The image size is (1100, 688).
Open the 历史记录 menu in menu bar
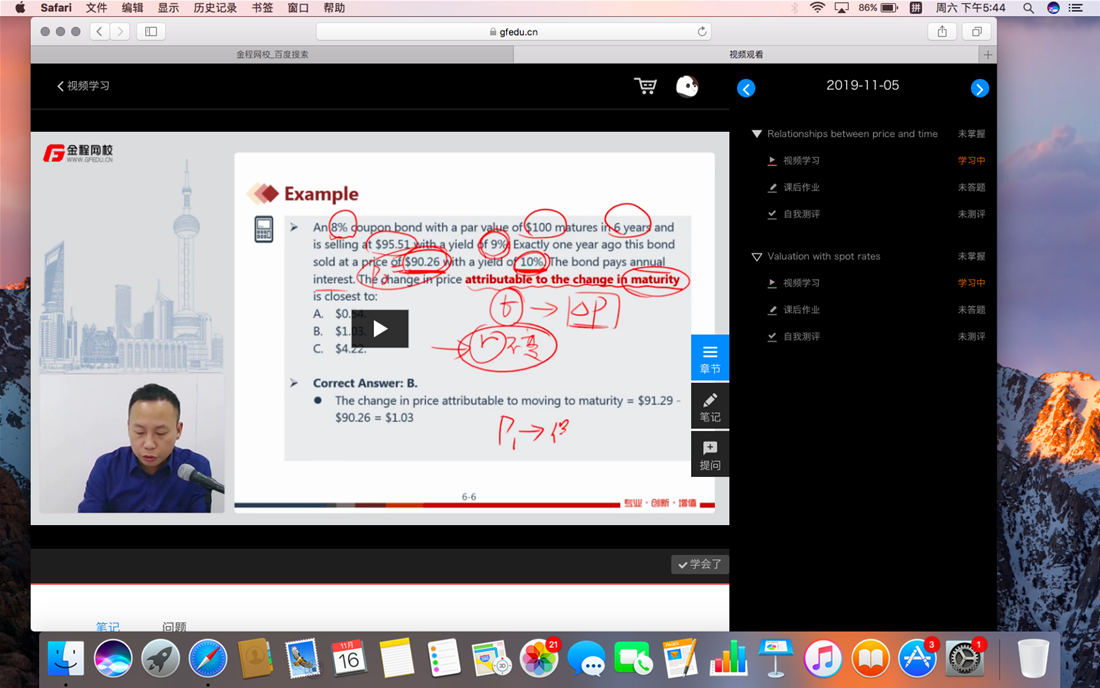(x=215, y=8)
